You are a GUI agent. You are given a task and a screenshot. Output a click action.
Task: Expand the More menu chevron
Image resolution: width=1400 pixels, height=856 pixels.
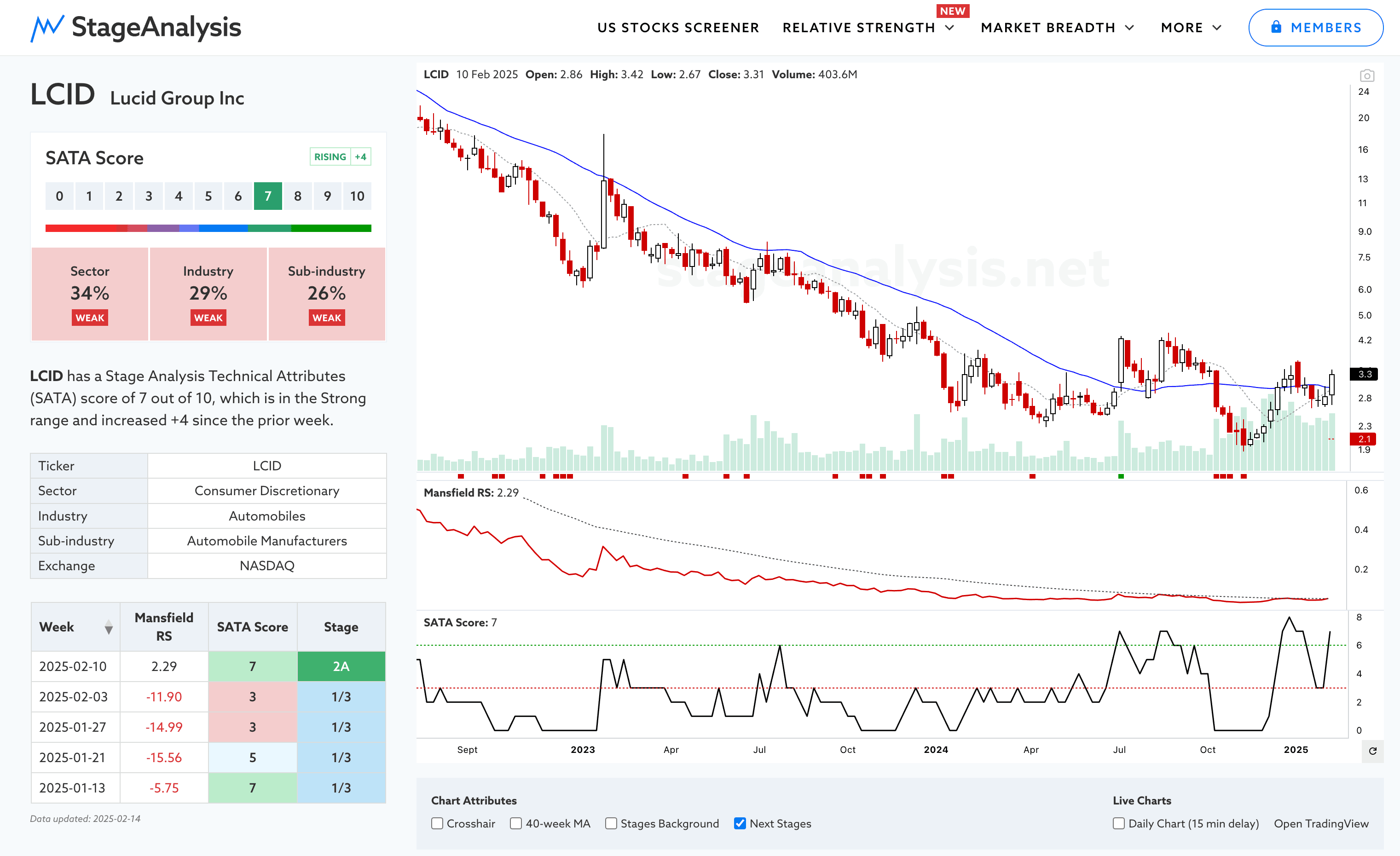tap(1217, 28)
